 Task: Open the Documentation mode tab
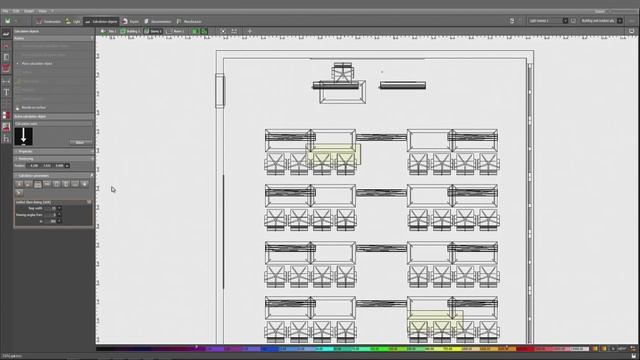[158, 21]
